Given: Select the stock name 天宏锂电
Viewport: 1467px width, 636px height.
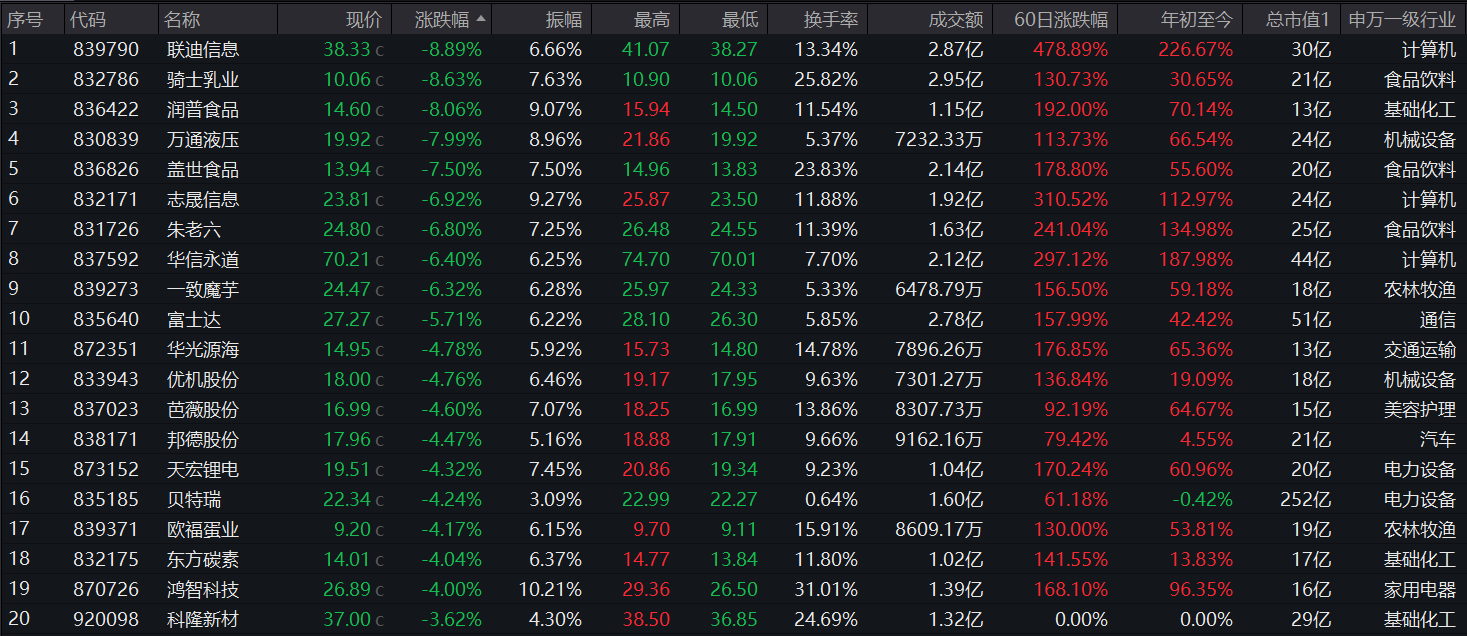Looking at the screenshot, I should [x=203, y=469].
